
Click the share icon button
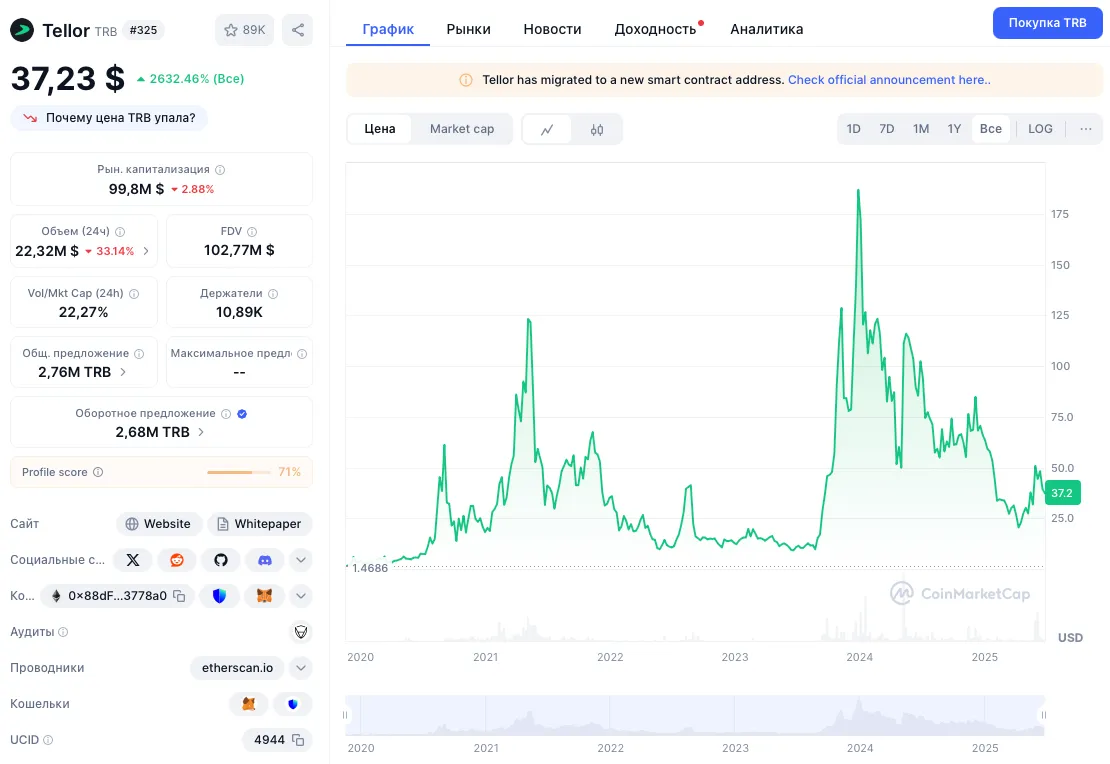(297, 30)
